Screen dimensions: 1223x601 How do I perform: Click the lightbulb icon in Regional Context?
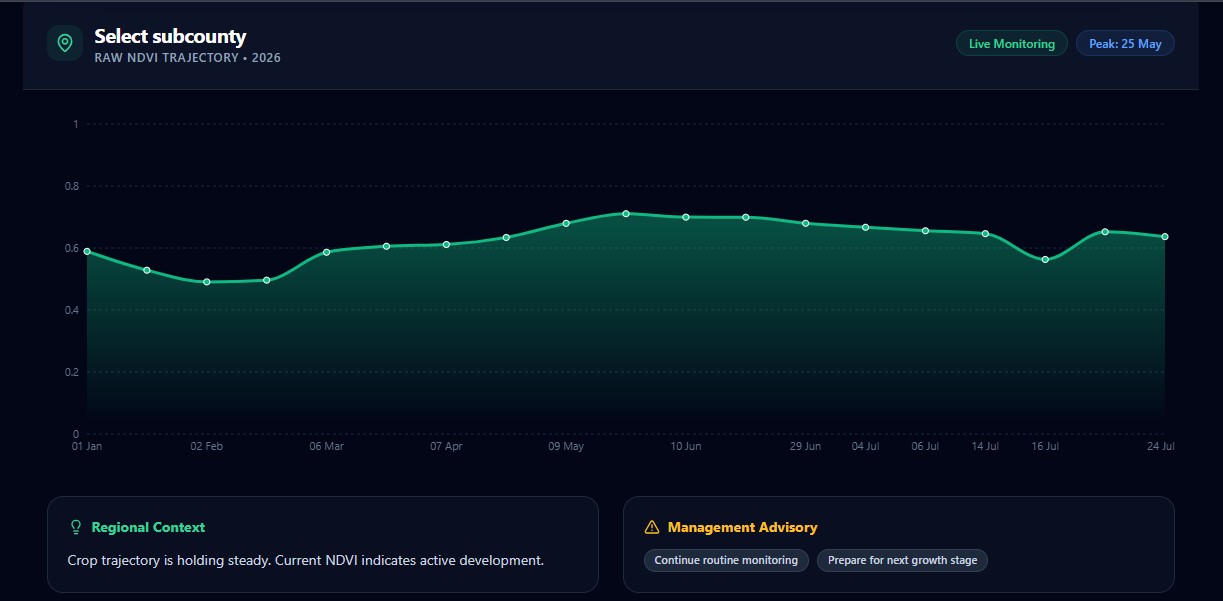75,527
